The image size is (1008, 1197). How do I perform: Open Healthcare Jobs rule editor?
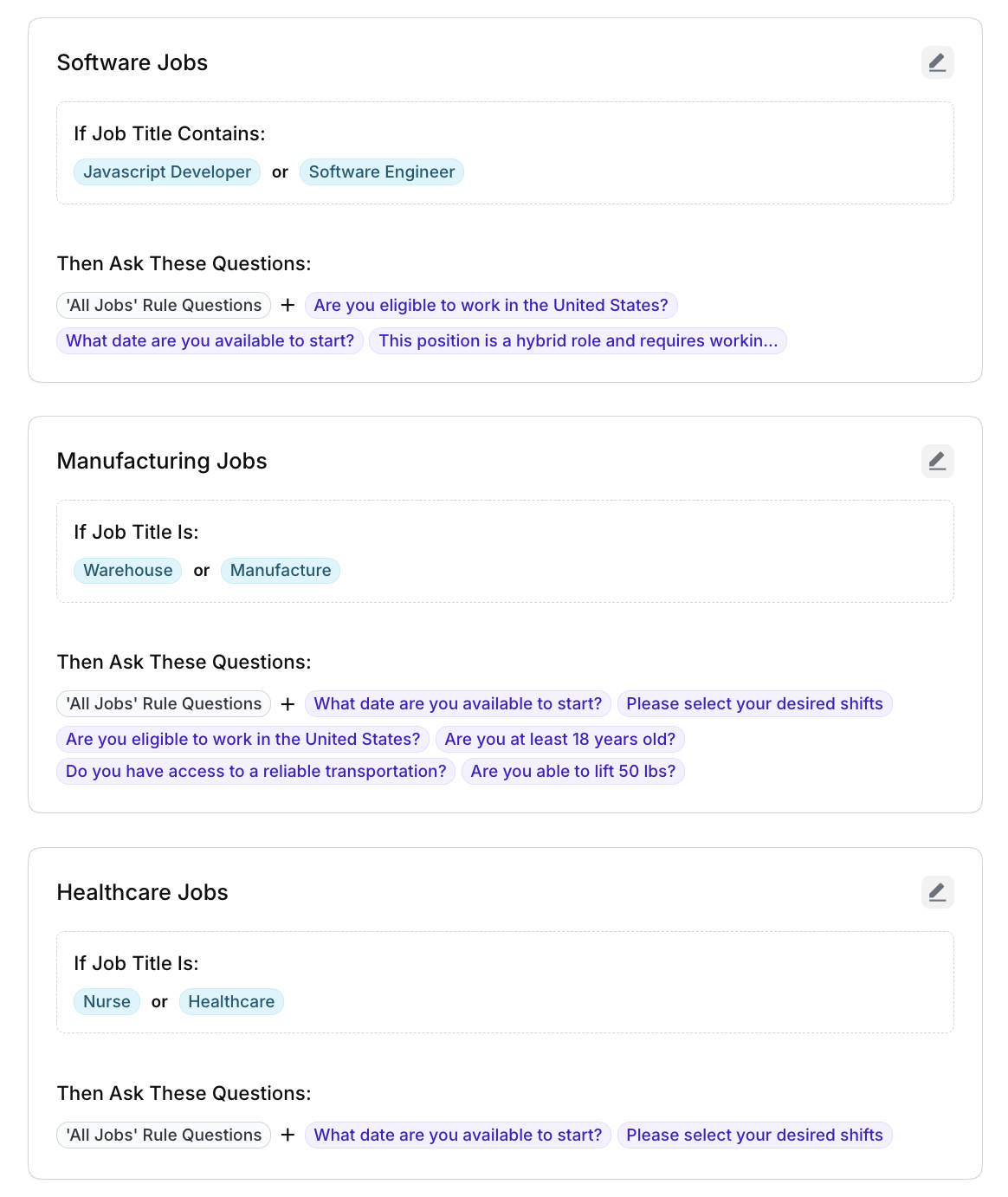(937, 892)
